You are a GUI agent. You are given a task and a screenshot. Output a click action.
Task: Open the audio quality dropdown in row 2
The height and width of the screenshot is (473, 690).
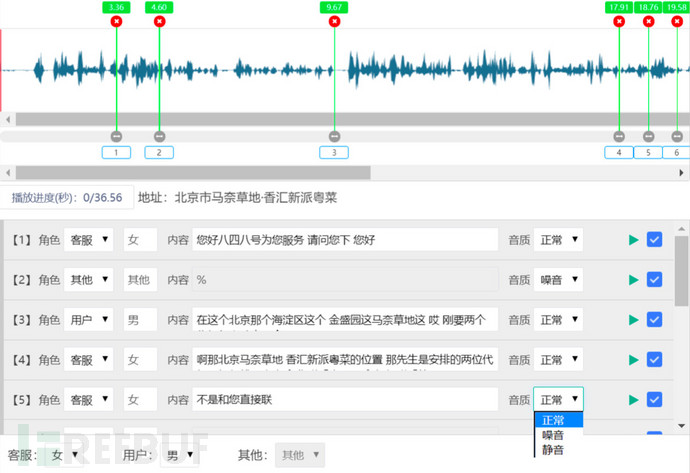coord(559,280)
